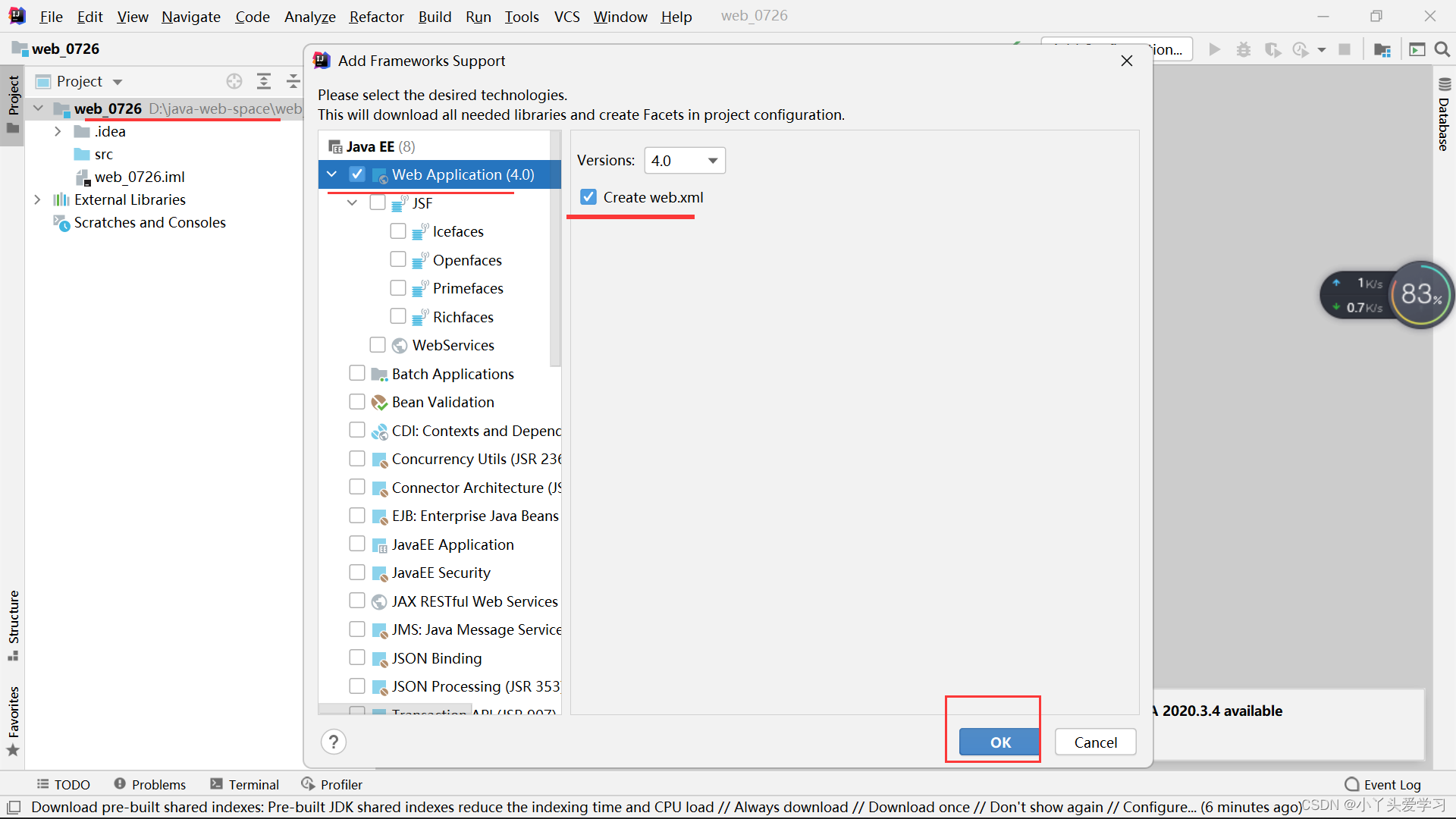Click the Debug bug icon in toolbar
Viewport: 1456px width, 819px height.
(x=1244, y=49)
